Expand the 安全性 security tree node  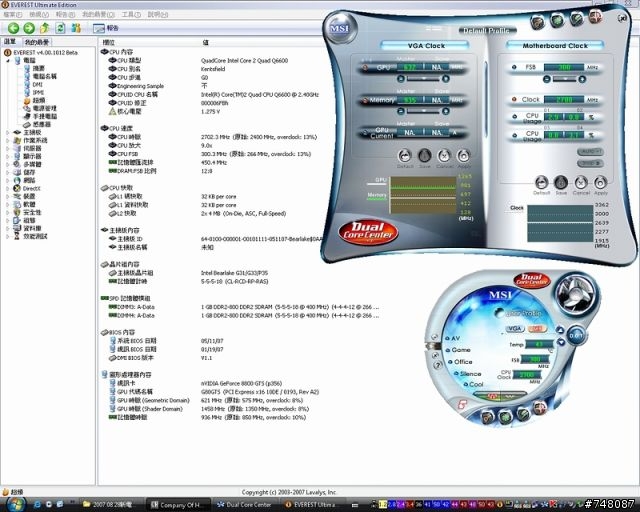(8, 212)
